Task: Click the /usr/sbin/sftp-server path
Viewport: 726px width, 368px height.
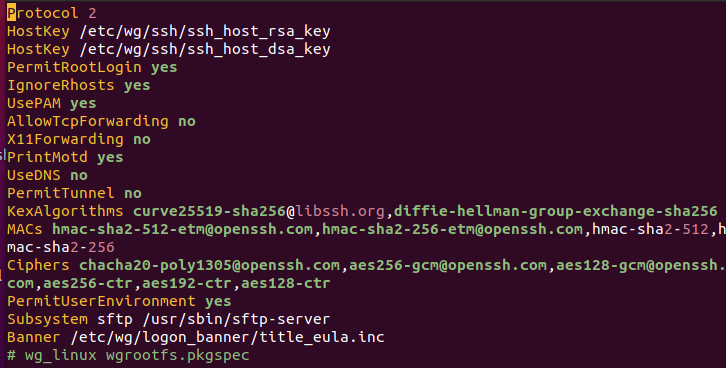Action: click(x=236, y=319)
